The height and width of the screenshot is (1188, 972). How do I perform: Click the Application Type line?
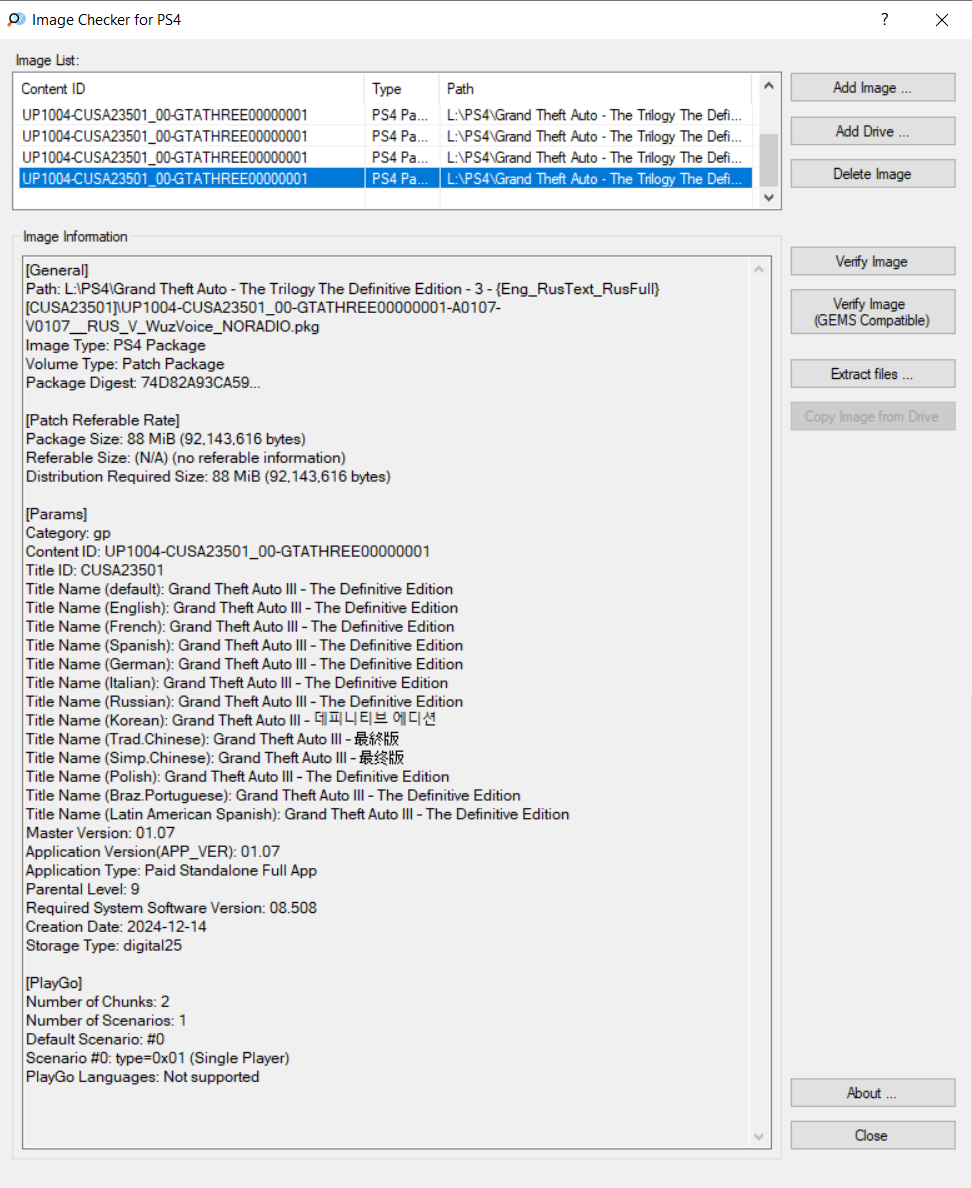171,871
